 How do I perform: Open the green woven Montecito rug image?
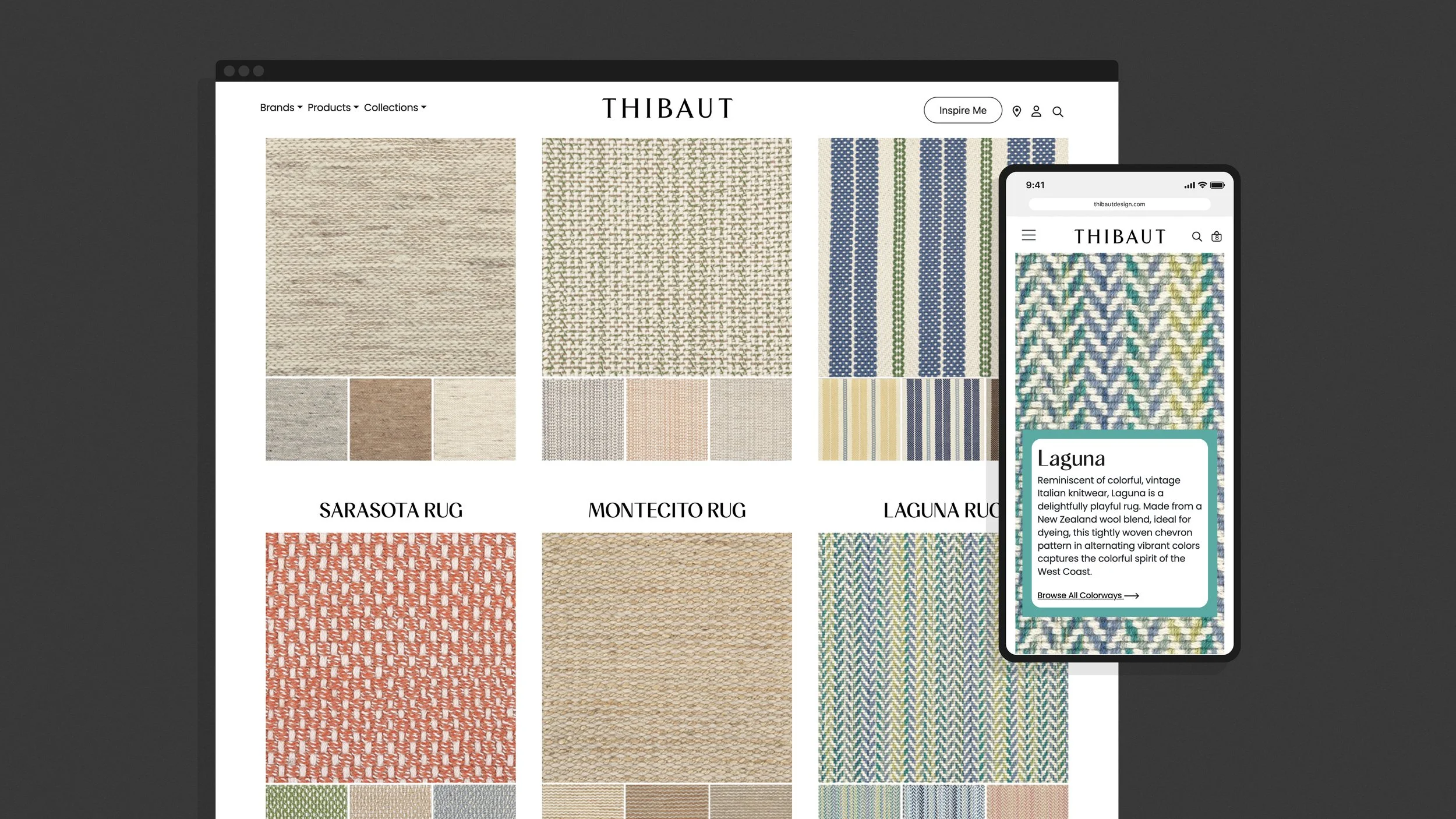coord(667,257)
